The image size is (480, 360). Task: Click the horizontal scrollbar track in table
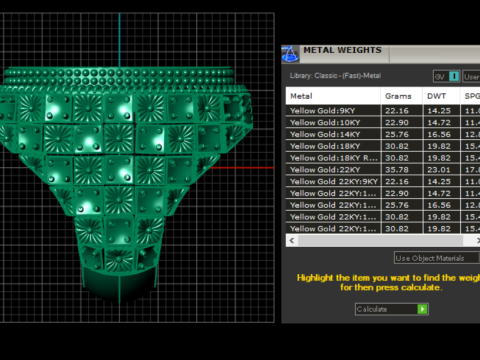pos(380,240)
